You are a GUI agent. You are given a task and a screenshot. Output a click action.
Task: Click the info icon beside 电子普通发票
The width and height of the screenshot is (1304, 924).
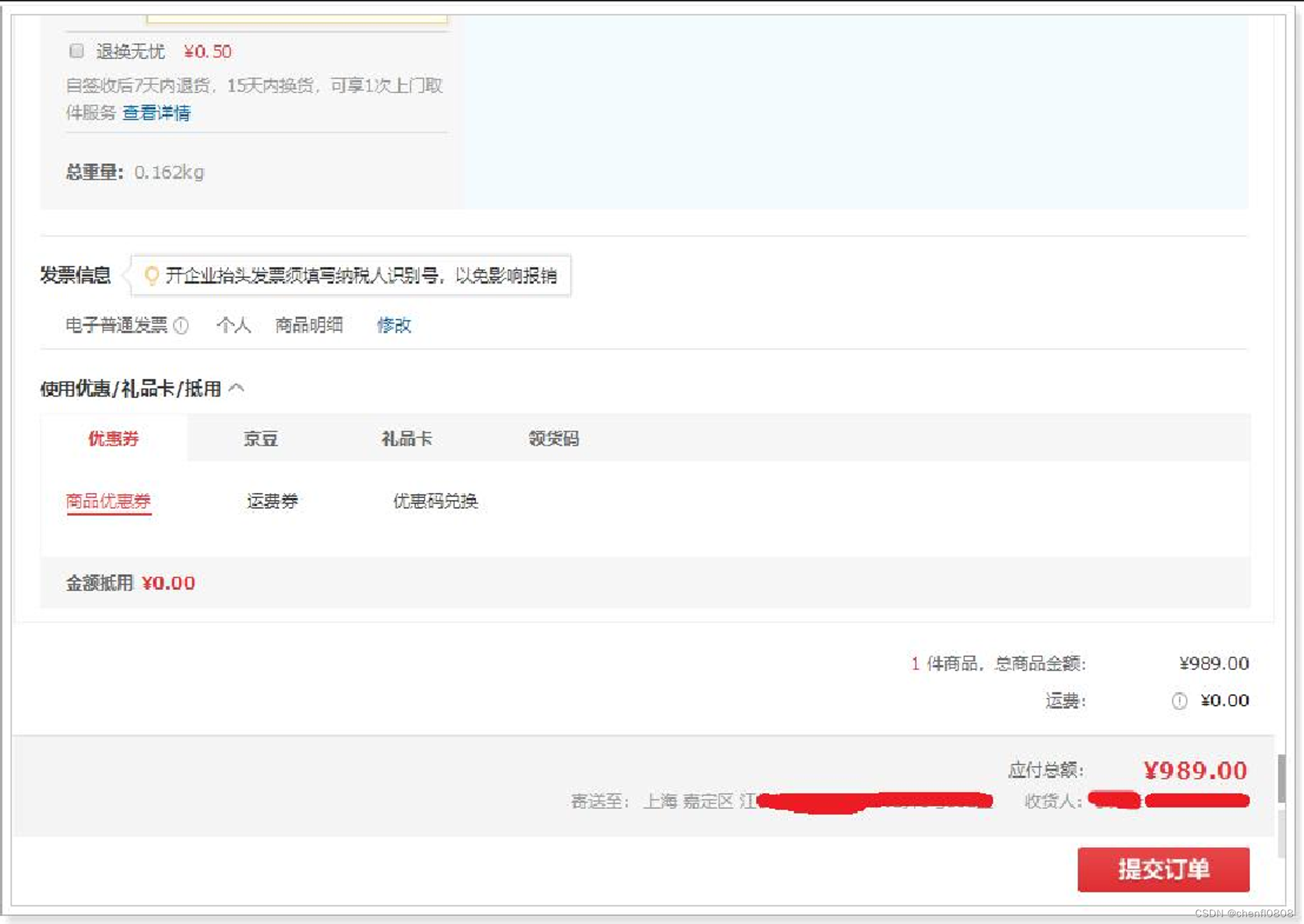(181, 325)
